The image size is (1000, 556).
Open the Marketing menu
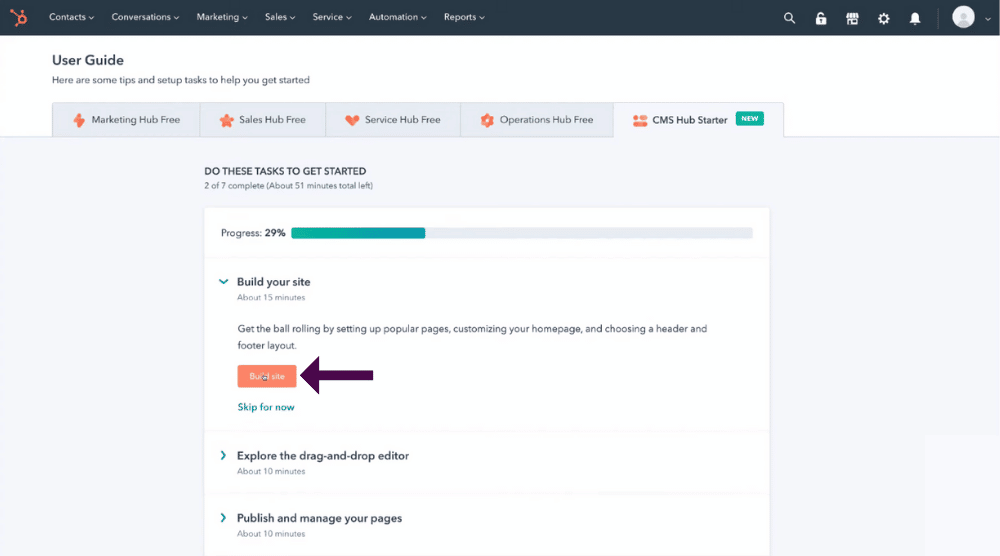[x=221, y=17]
